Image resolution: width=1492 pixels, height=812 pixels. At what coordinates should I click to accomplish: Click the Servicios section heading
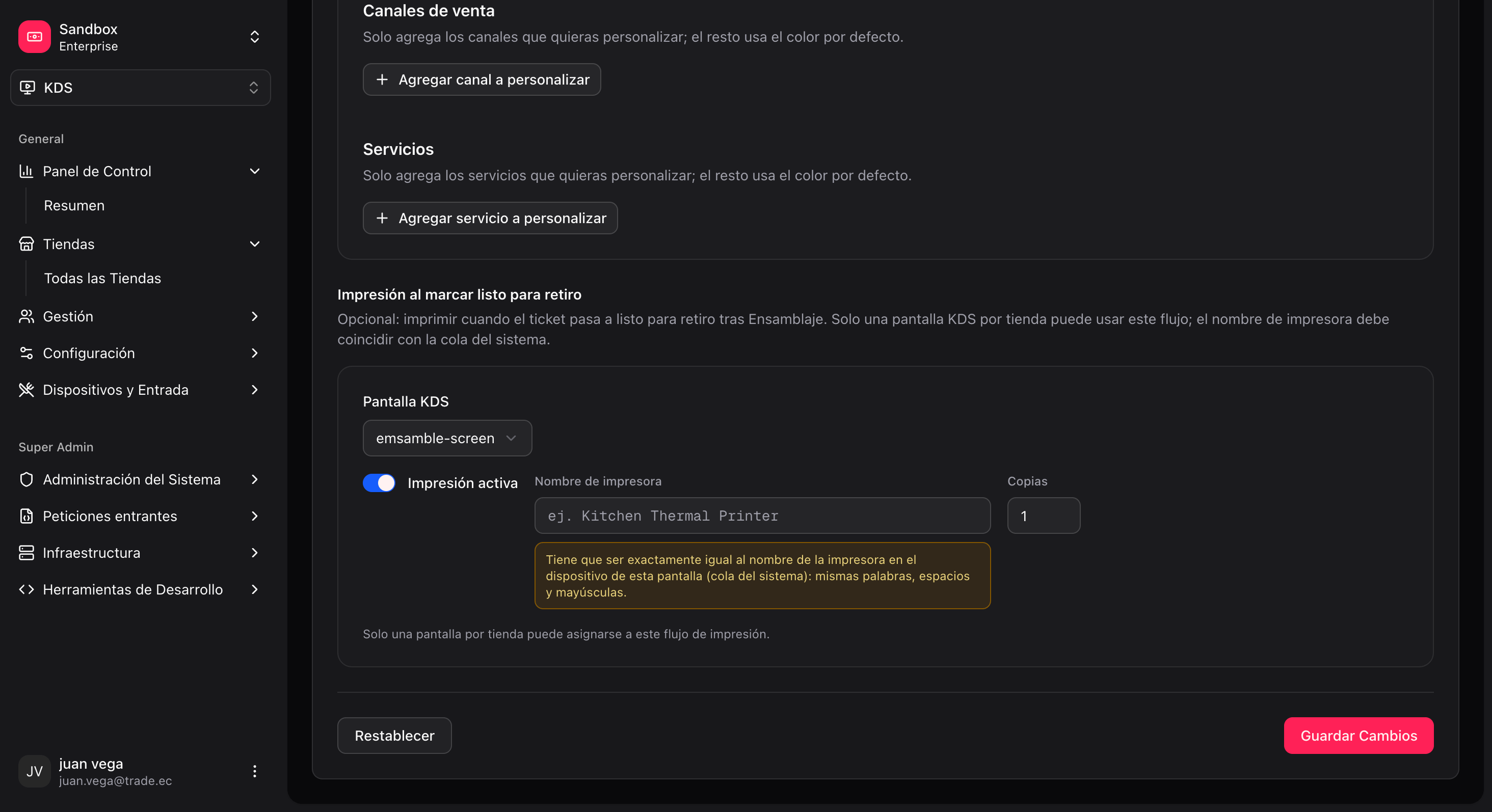pyautogui.click(x=398, y=149)
